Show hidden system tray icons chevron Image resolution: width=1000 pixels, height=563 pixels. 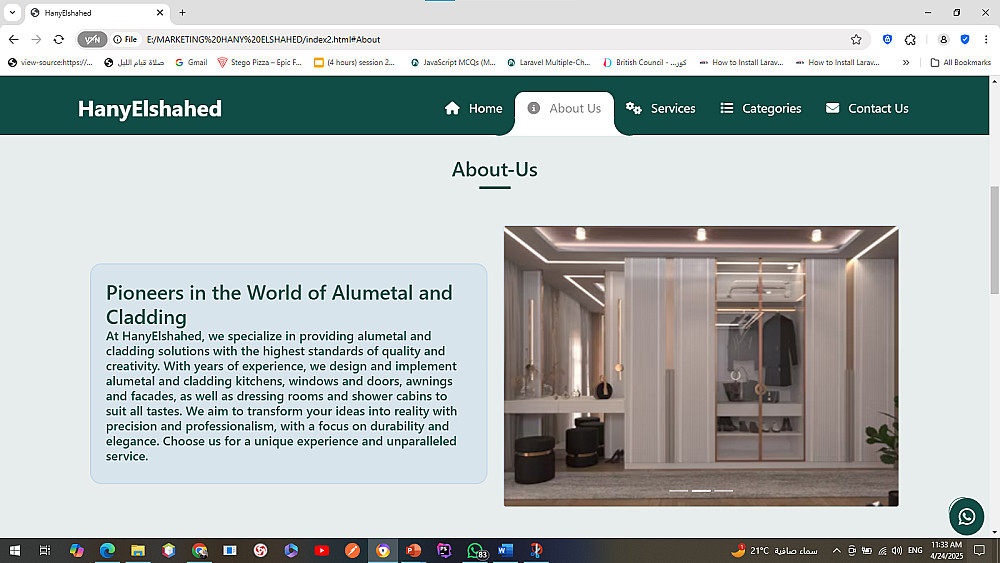click(x=836, y=550)
